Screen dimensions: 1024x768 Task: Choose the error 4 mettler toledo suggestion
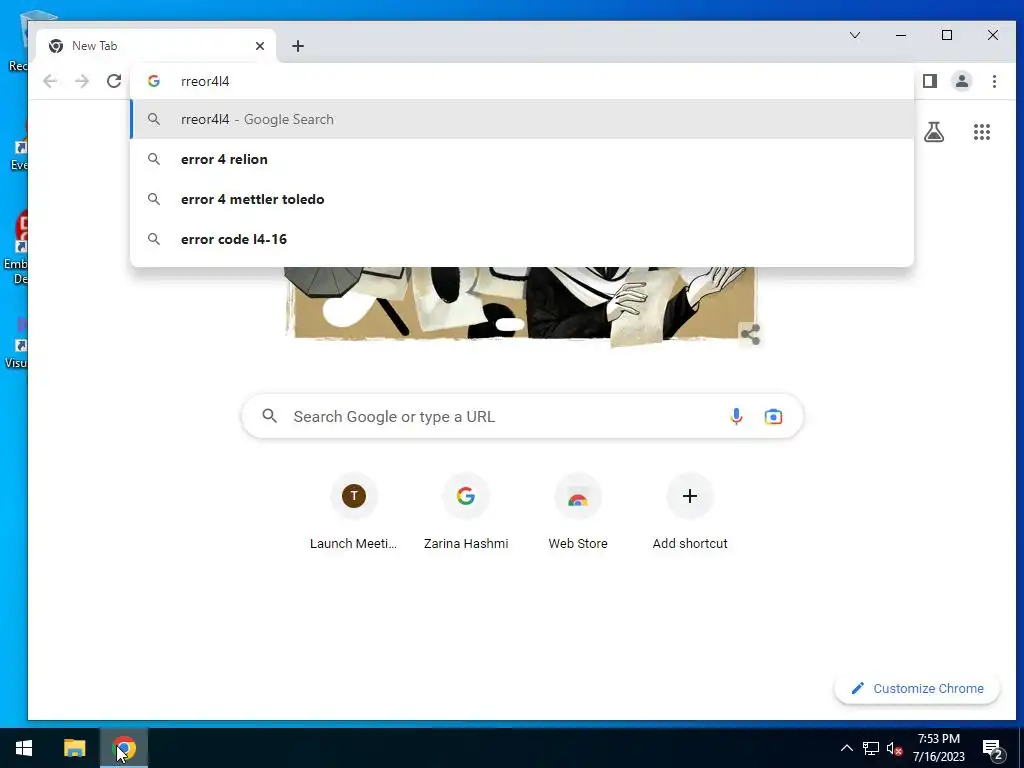522,199
